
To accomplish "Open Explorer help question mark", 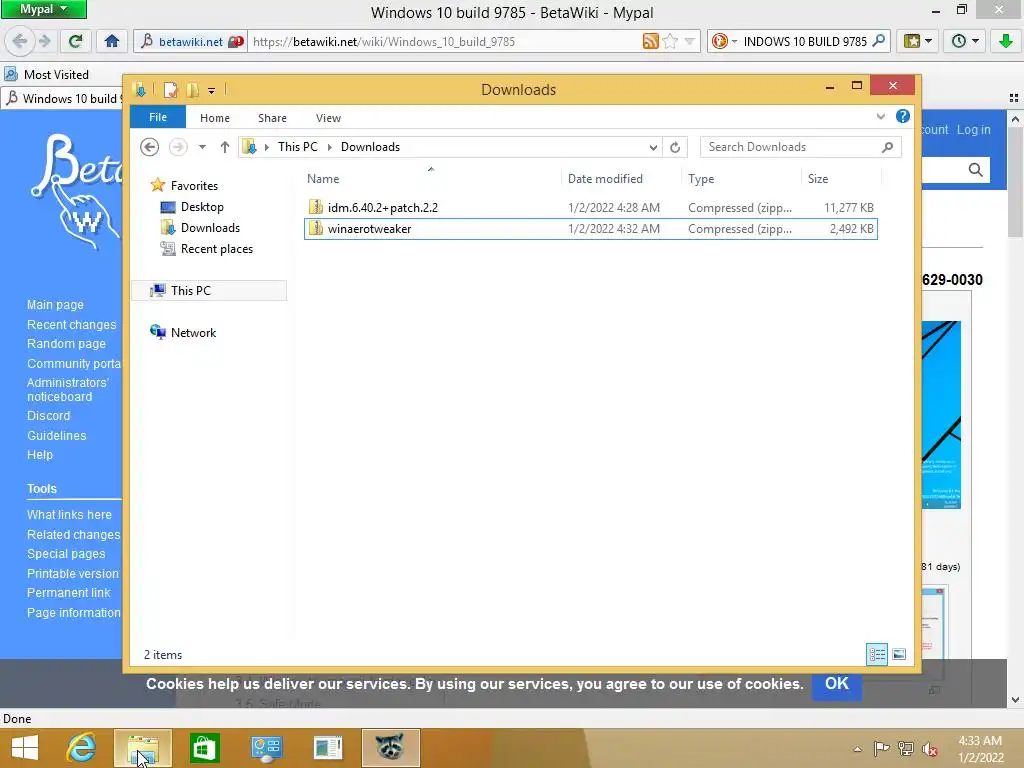I will click(x=903, y=116).
